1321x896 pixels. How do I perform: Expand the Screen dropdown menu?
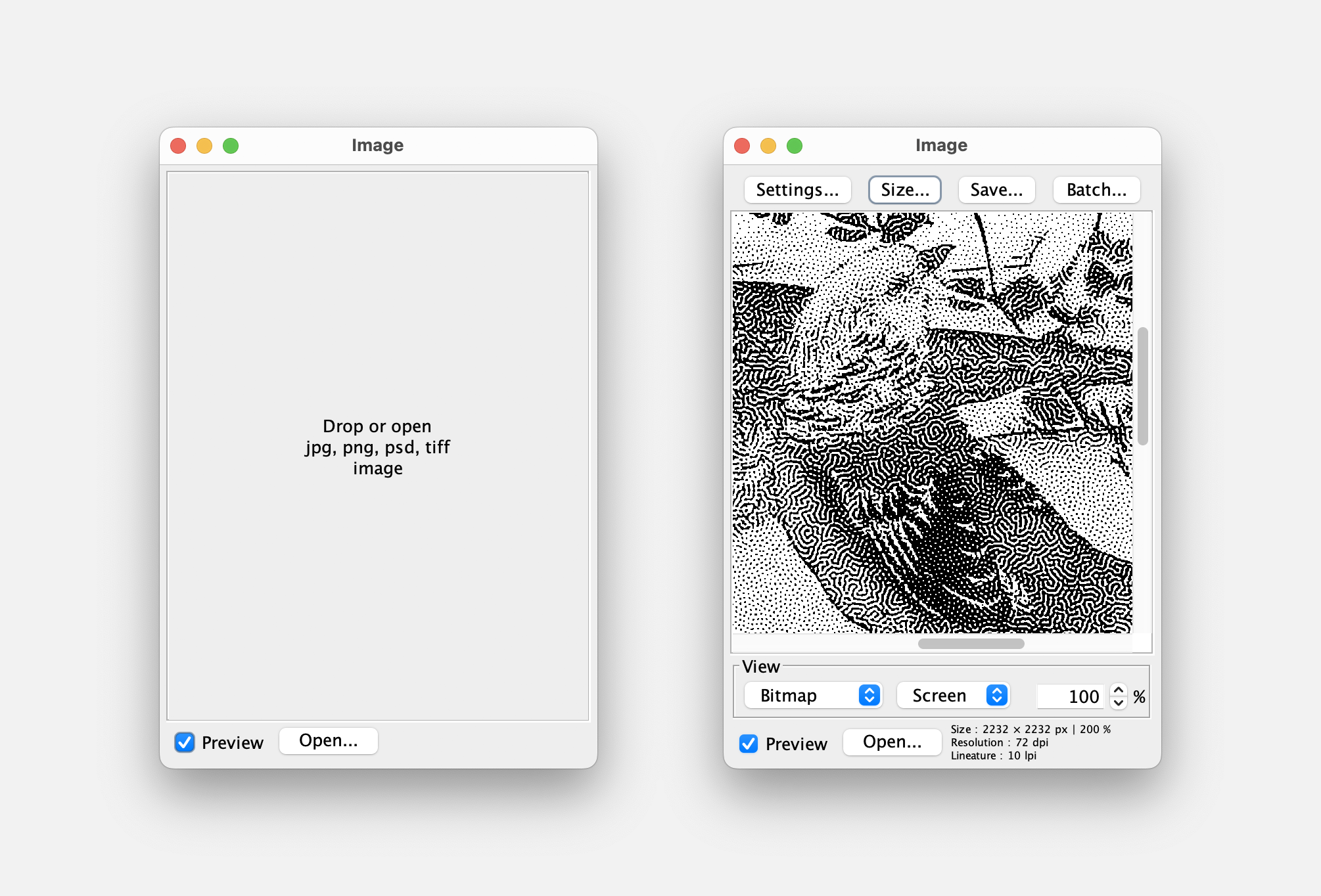(953, 695)
